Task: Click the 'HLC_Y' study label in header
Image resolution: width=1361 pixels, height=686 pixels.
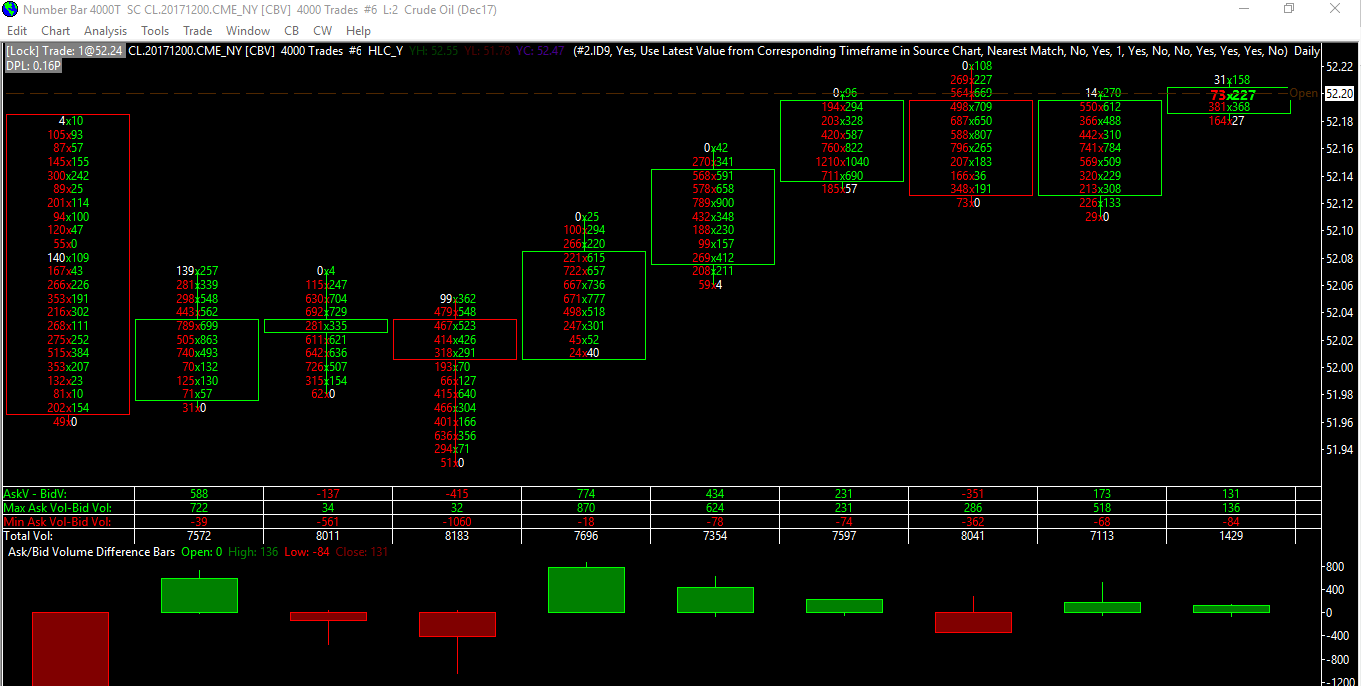Action: click(x=385, y=50)
